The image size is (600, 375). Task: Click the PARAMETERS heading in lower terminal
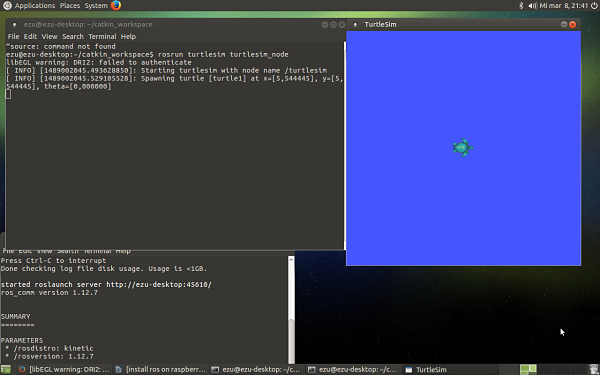pyautogui.click(x=22, y=340)
